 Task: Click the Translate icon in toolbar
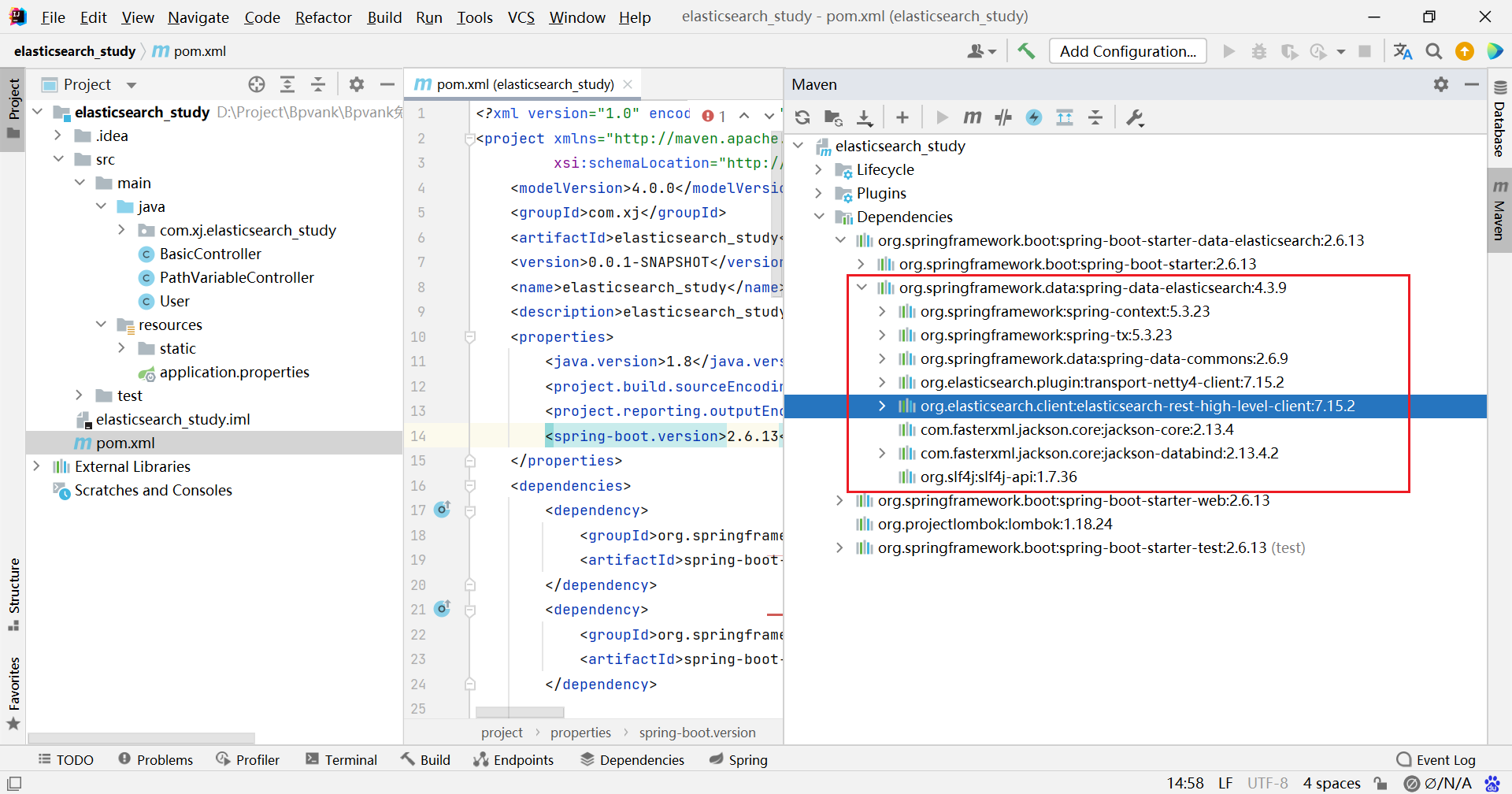[x=1403, y=51]
